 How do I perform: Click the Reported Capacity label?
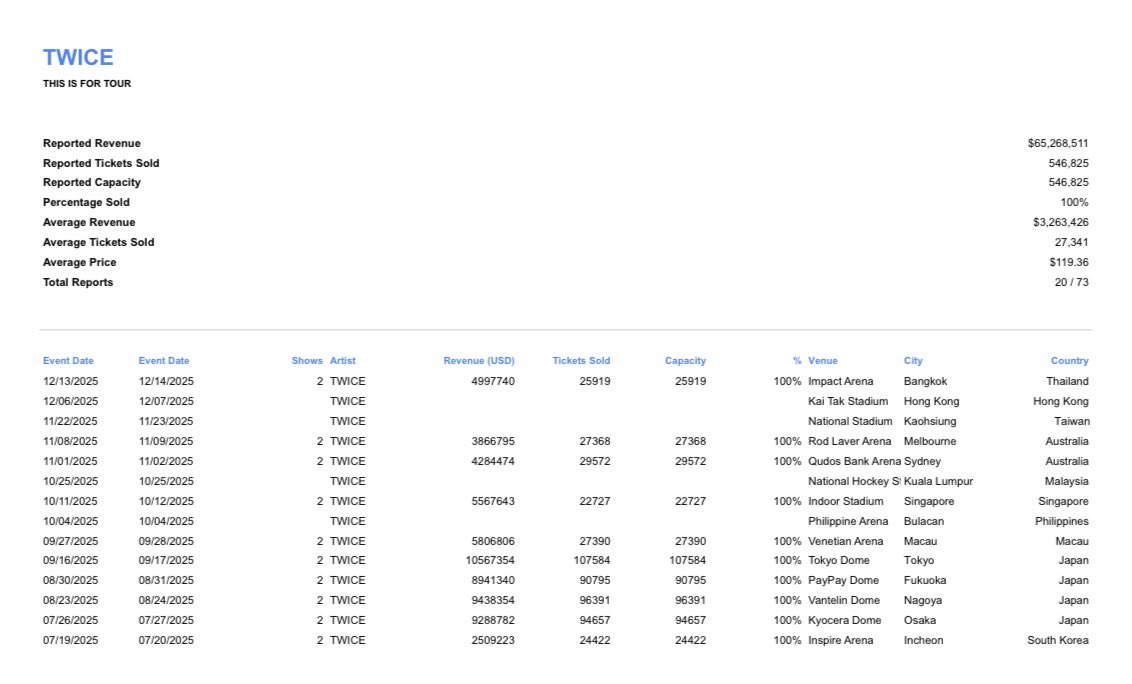[92, 183]
